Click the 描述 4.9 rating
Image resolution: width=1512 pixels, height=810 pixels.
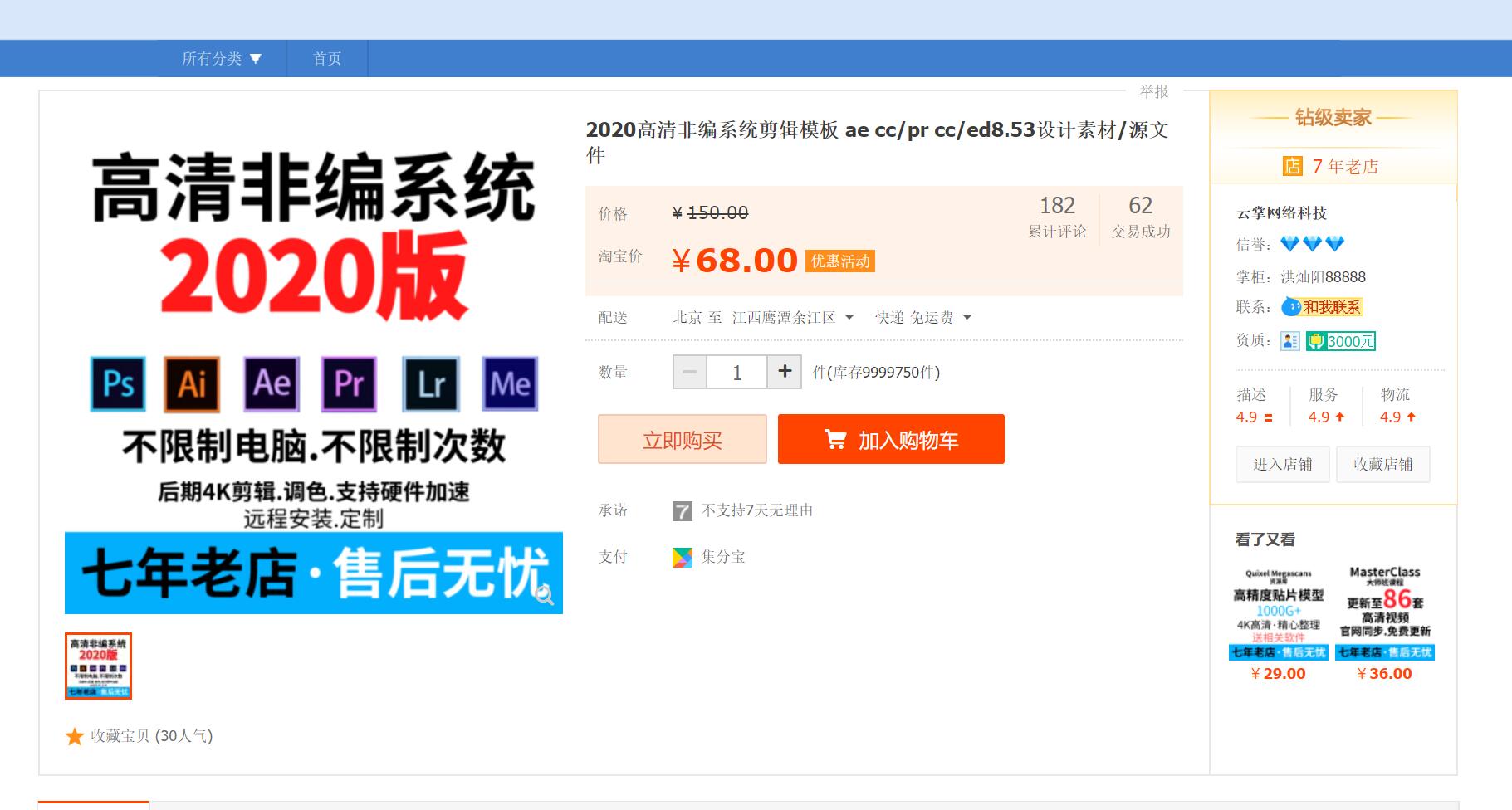coord(1254,406)
